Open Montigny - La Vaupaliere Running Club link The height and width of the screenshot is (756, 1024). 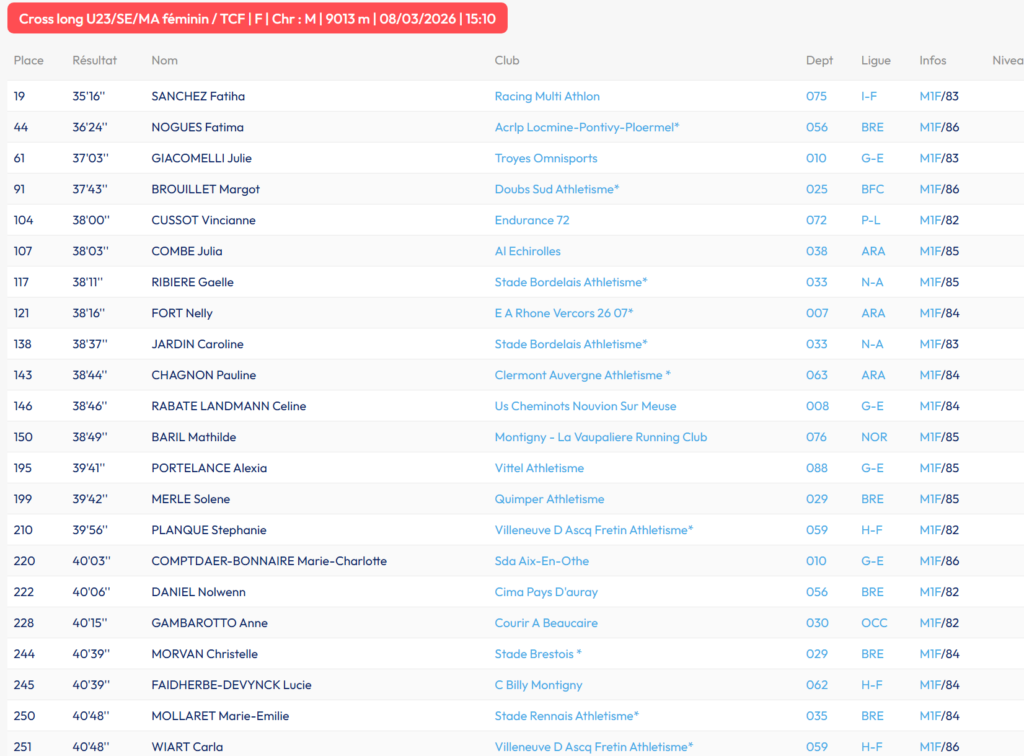point(601,438)
